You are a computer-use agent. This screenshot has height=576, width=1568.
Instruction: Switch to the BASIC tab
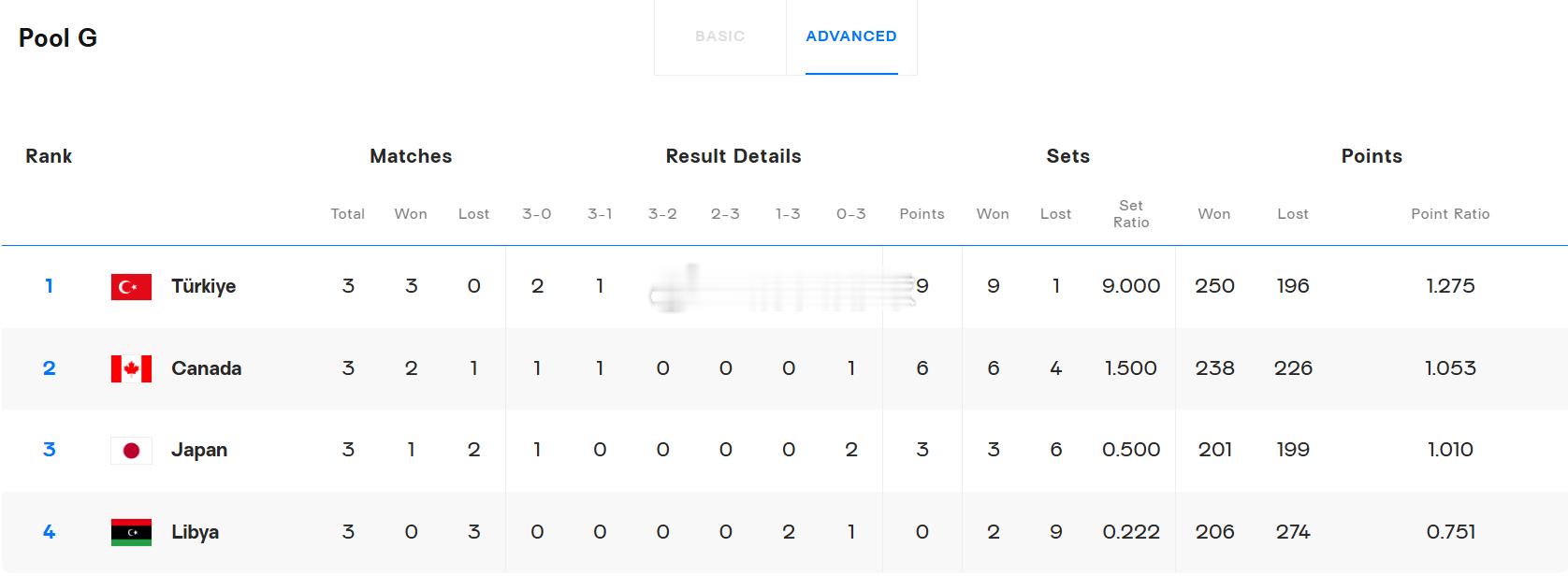point(719,36)
